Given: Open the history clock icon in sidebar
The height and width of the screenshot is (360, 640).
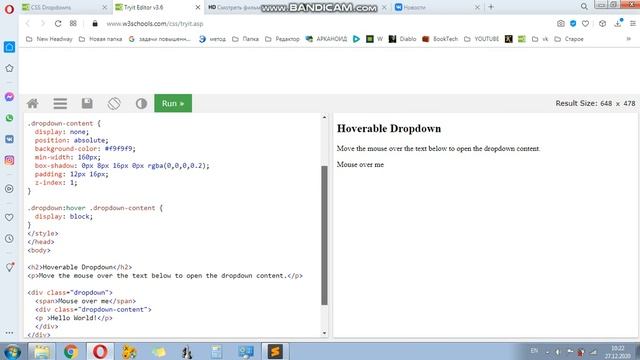Looking at the screenshot, I should coord(9,238).
